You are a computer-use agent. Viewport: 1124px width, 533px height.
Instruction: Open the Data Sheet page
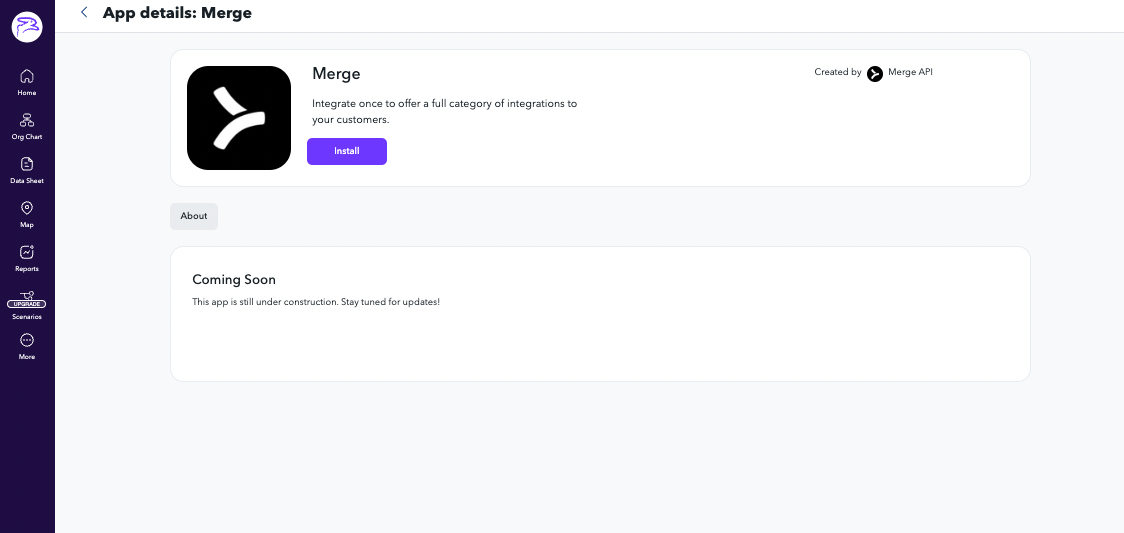point(27,170)
